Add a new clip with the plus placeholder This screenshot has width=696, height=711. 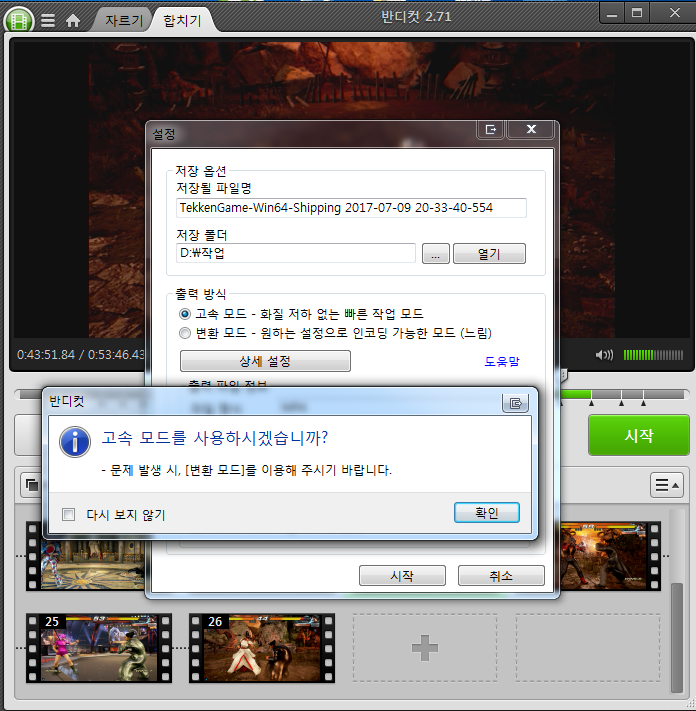tap(425, 648)
